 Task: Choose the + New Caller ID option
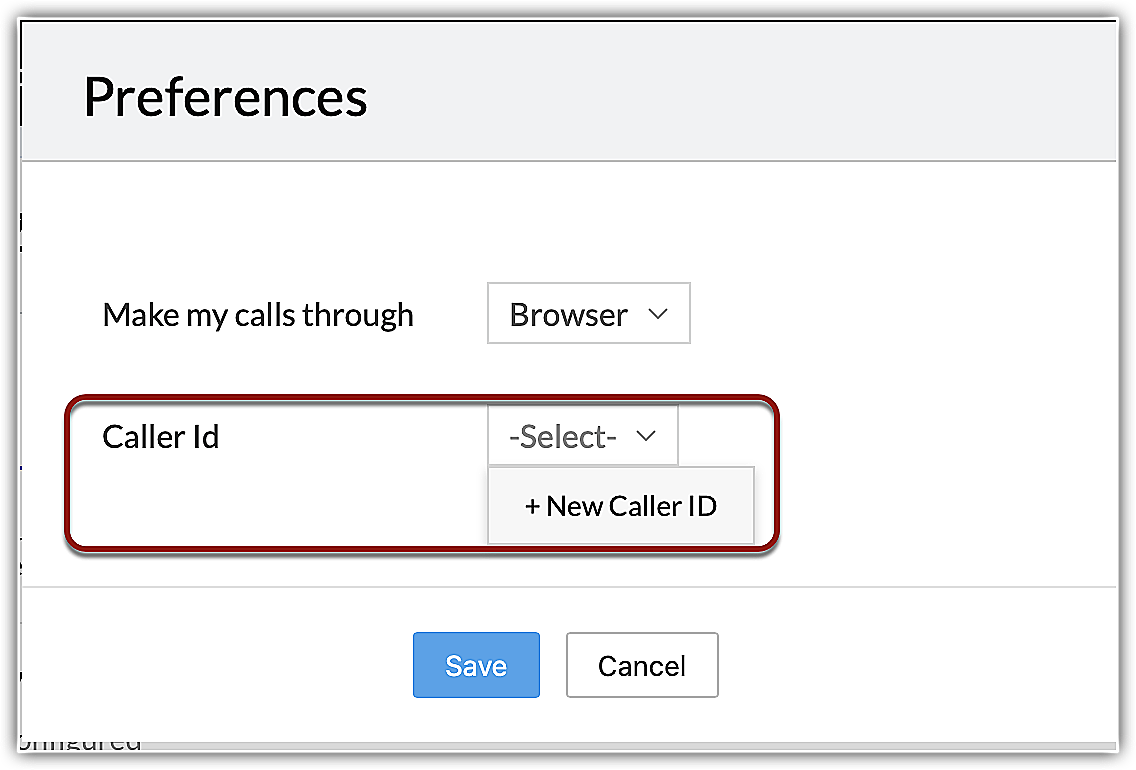[x=621, y=506]
